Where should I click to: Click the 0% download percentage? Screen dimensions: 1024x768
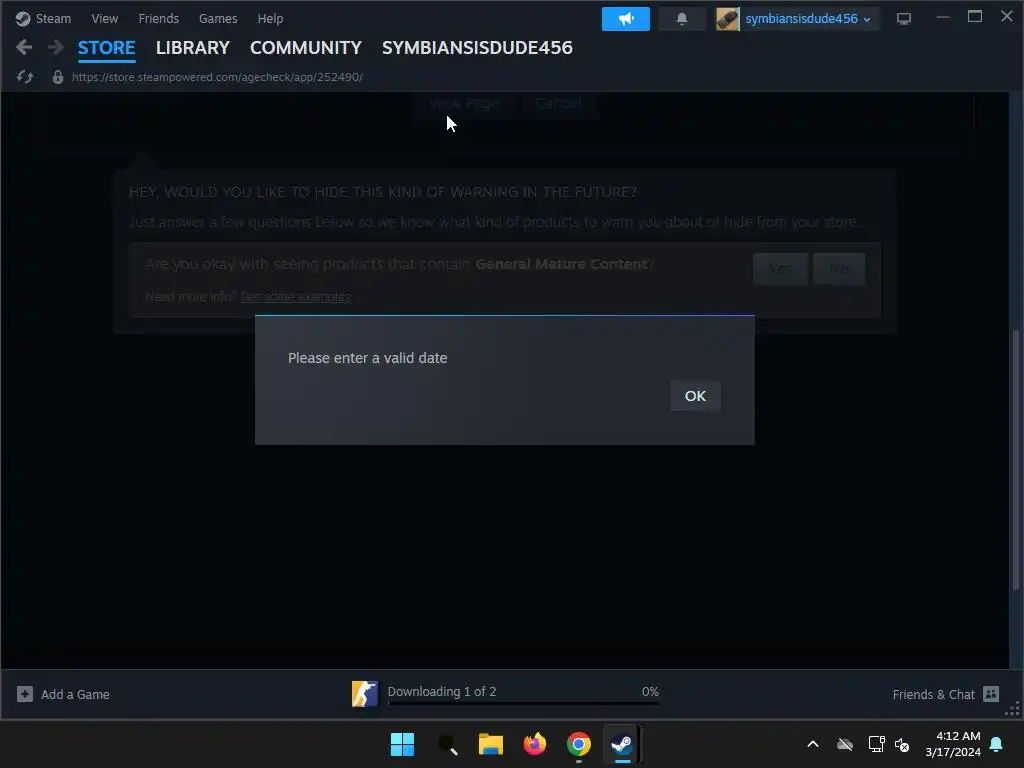click(650, 692)
